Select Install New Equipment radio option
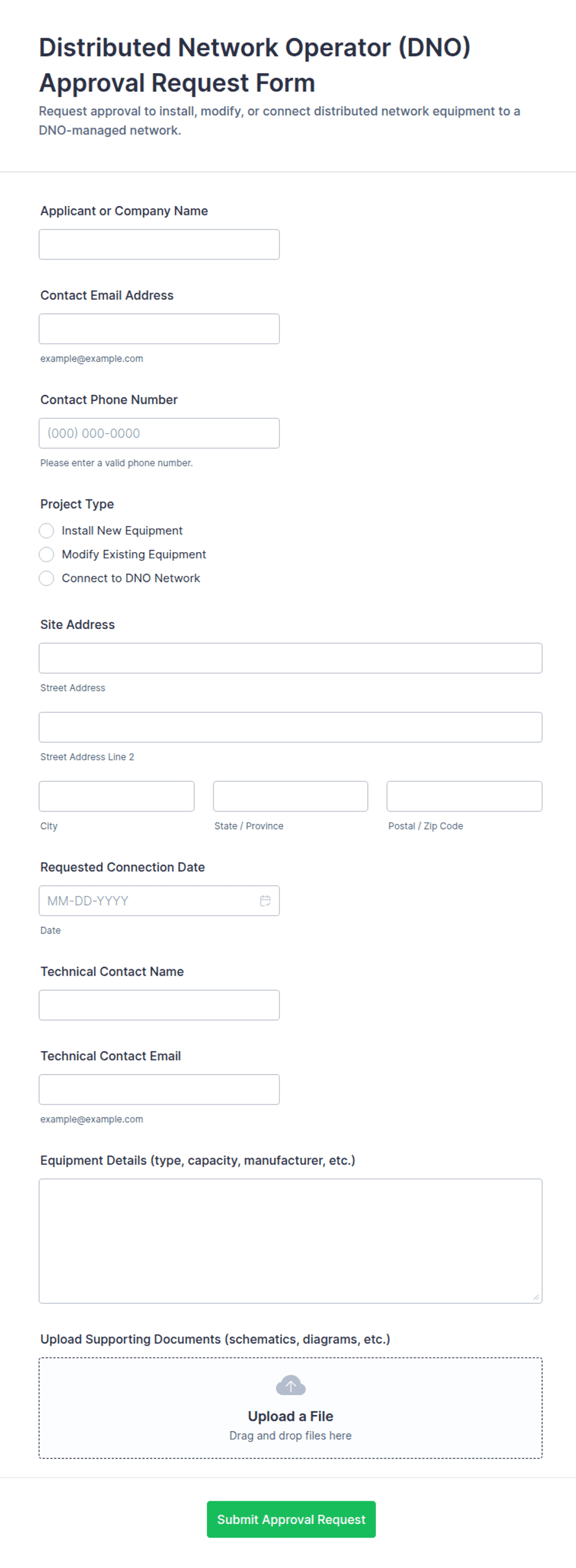The width and height of the screenshot is (576, 1568). point(46,531)
